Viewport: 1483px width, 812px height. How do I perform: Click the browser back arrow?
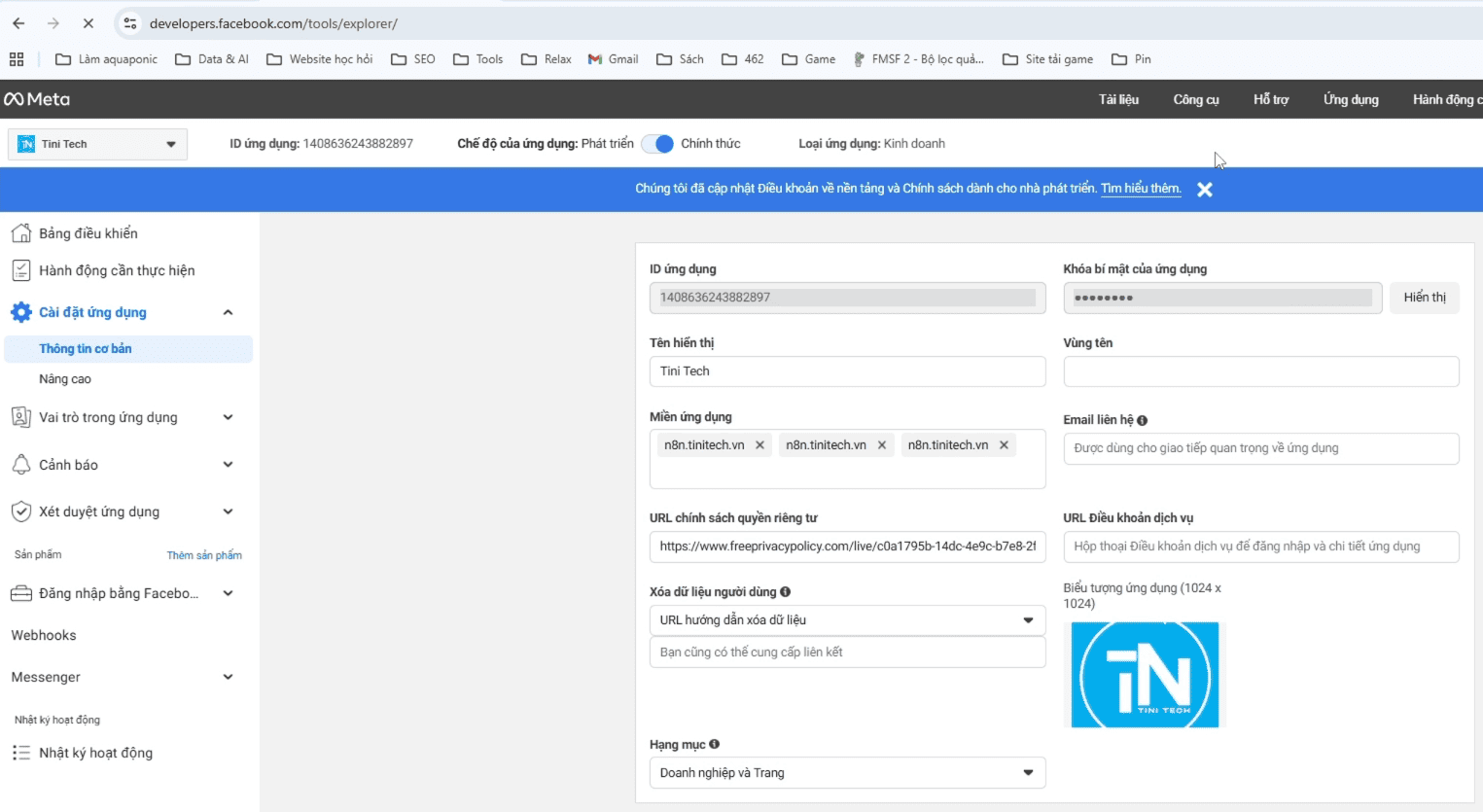tap(18, 23)
